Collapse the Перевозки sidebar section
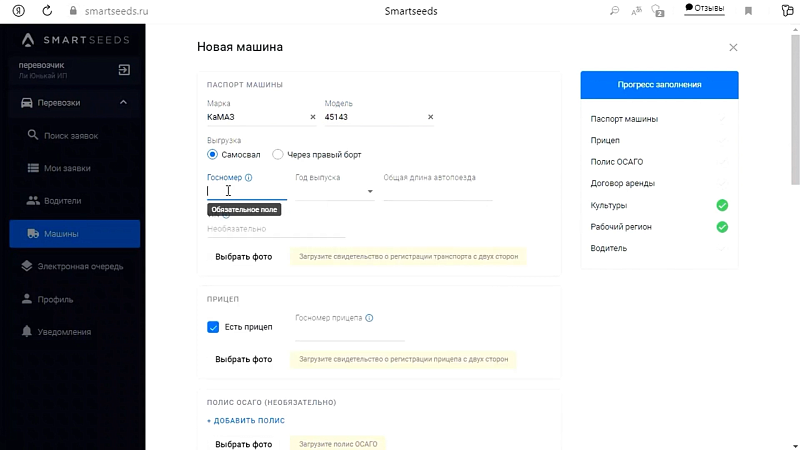 pyautogui.click(x=123, y=103)
